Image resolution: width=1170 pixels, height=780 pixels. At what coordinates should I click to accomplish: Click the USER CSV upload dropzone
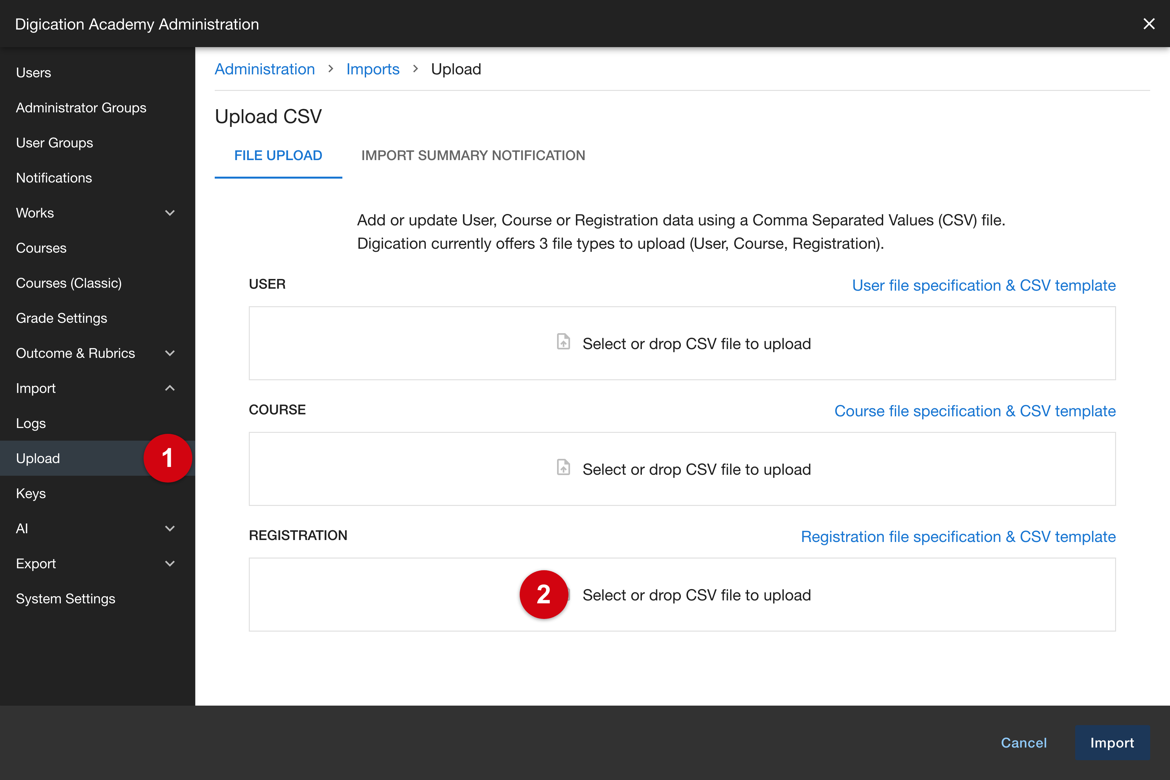click(682, 343)
